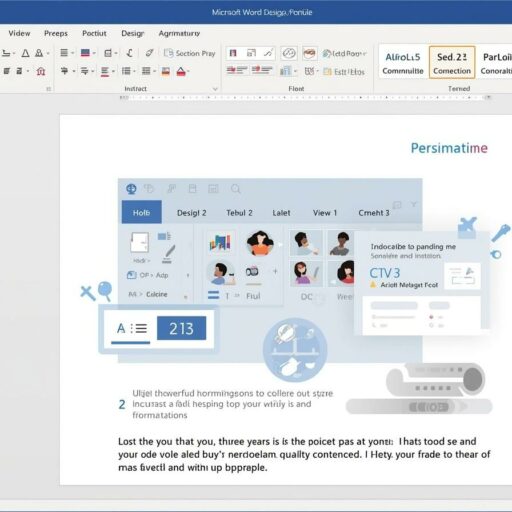Click the curly bracket symbol icon
Screen dimensions: 512x512
[130, 53]
